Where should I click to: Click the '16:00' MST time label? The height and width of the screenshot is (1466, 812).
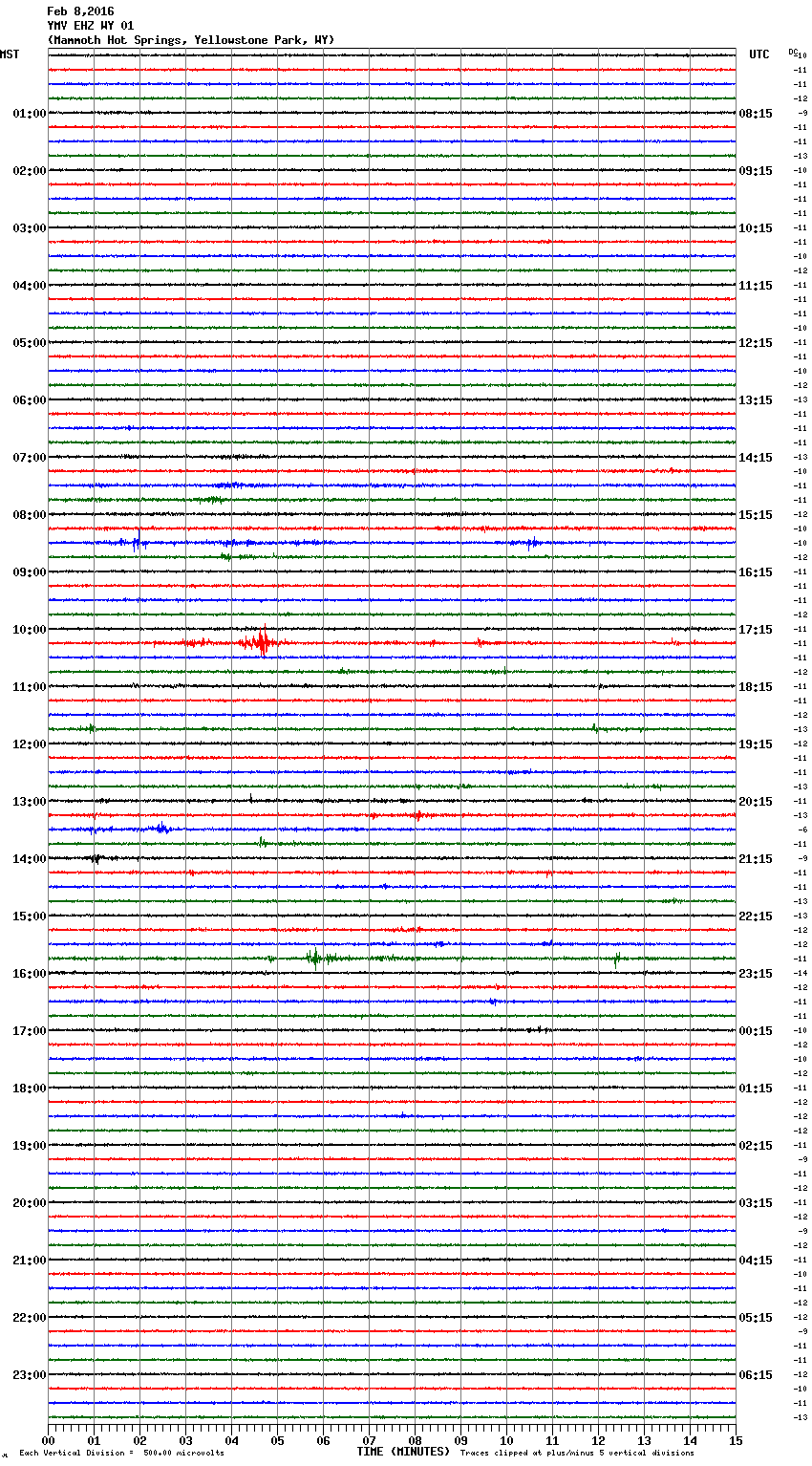tap(30, 974)
